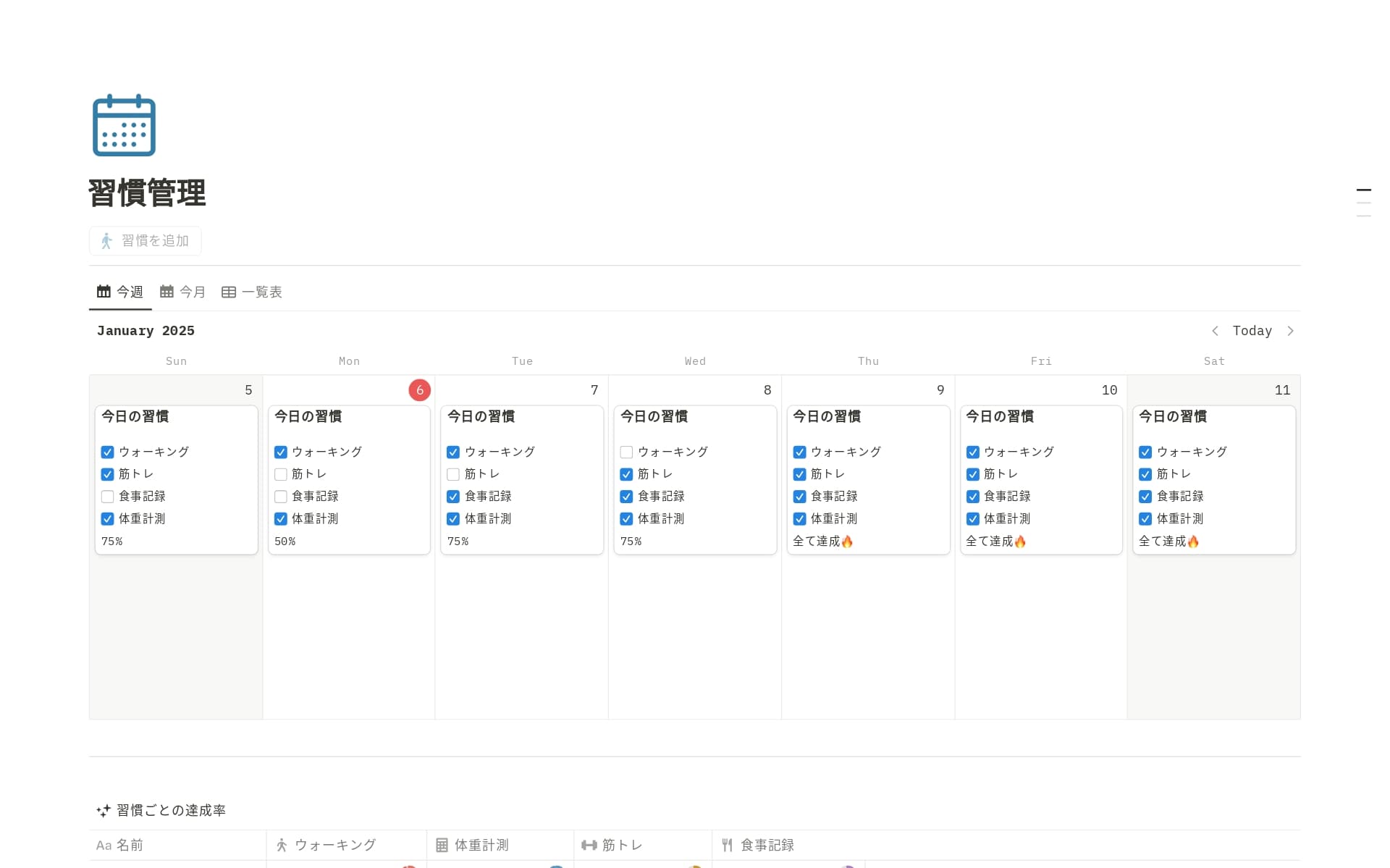1390x868 pixels.
Task: Click sparkle icon beside 習慣ごとの達成率
Action: click(104, 810)
